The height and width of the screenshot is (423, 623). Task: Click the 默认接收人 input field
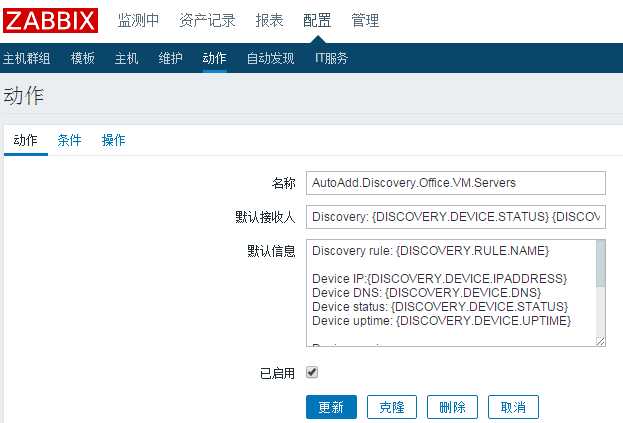456,217
